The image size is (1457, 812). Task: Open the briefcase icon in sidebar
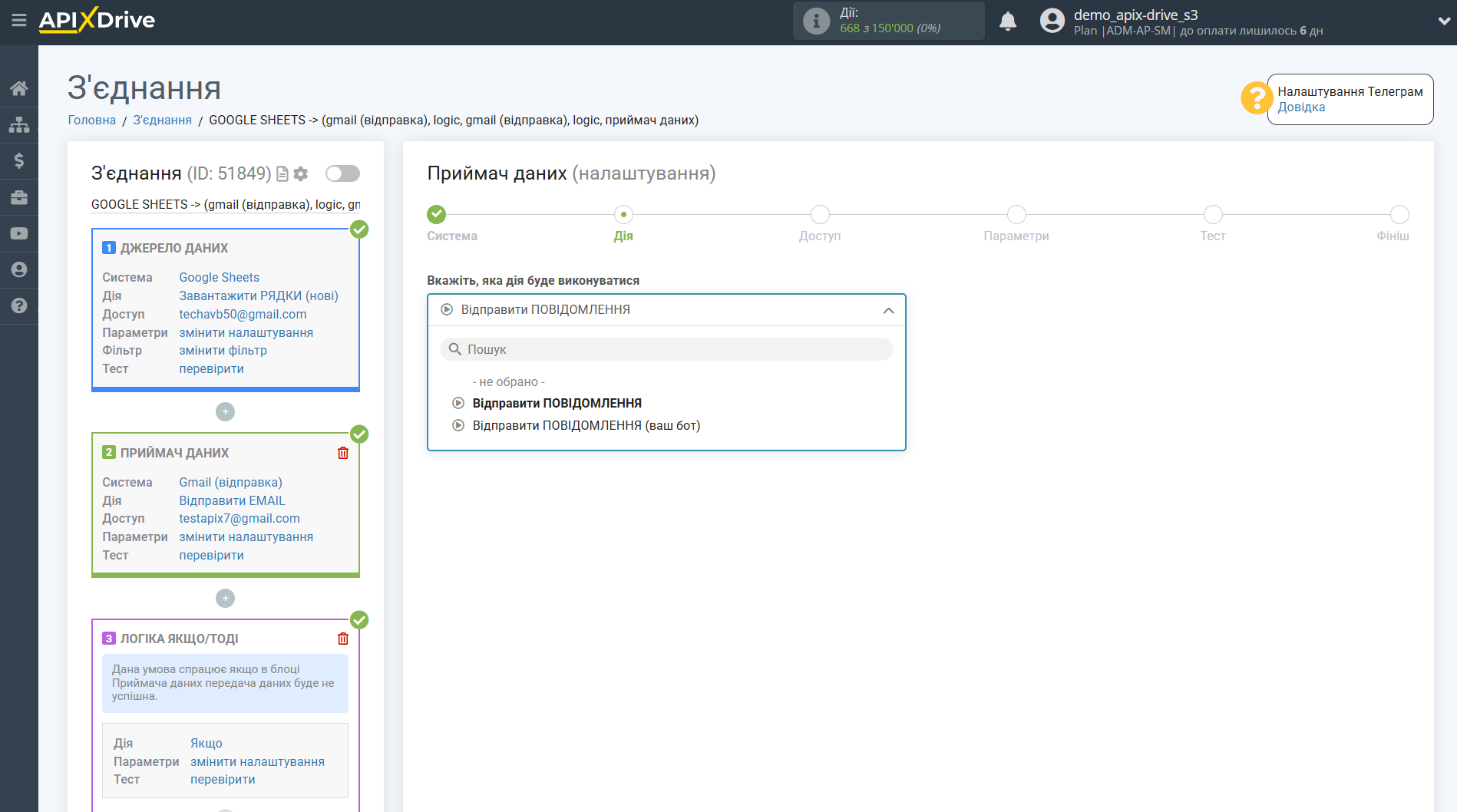pos(19,197)
